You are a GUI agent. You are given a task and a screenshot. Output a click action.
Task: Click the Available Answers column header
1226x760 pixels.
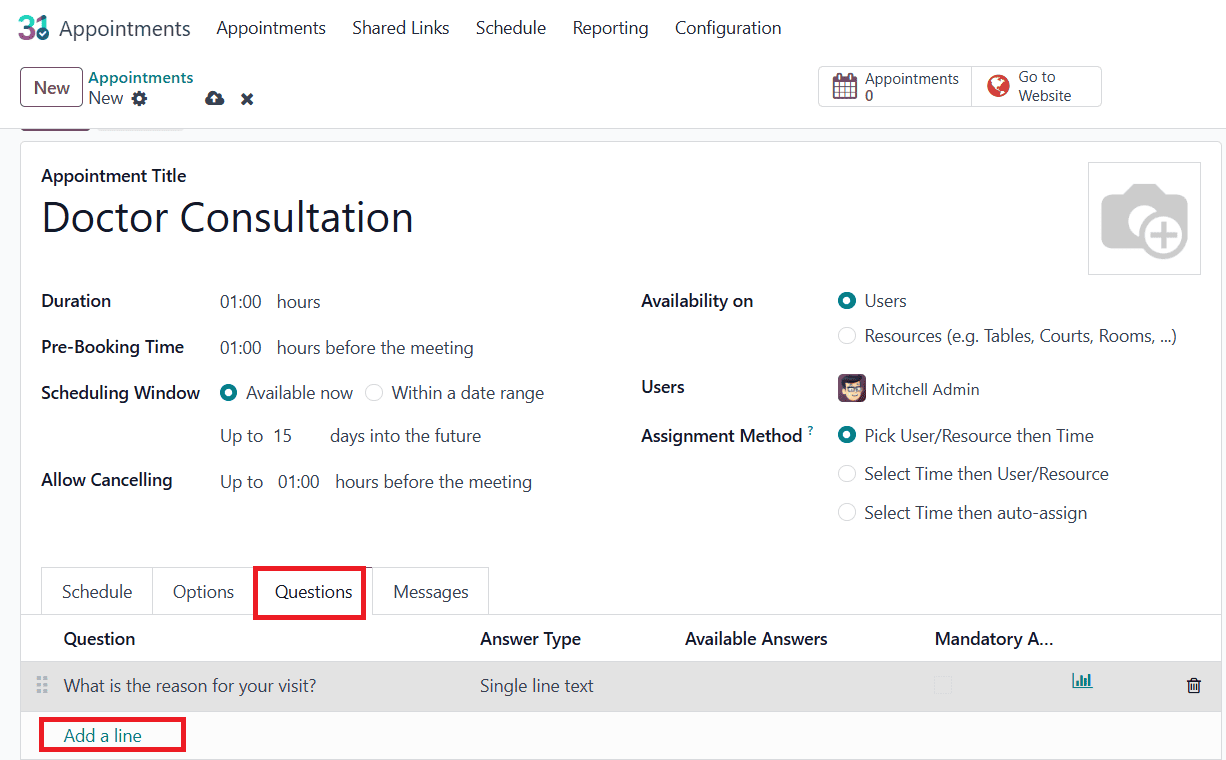pyautogui.click(x=756, y=639)
